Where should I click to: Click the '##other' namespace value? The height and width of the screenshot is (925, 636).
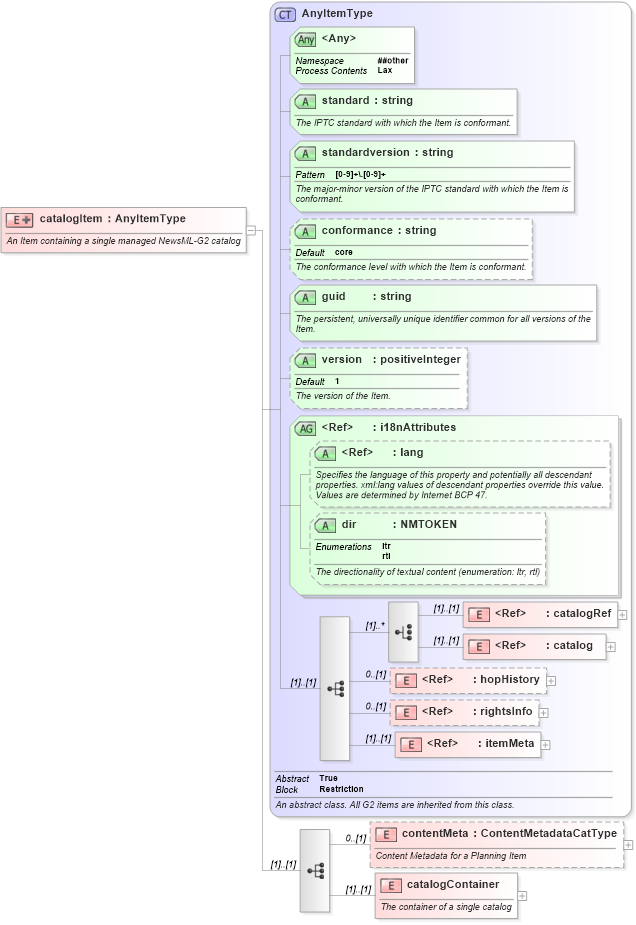(393, 61)
